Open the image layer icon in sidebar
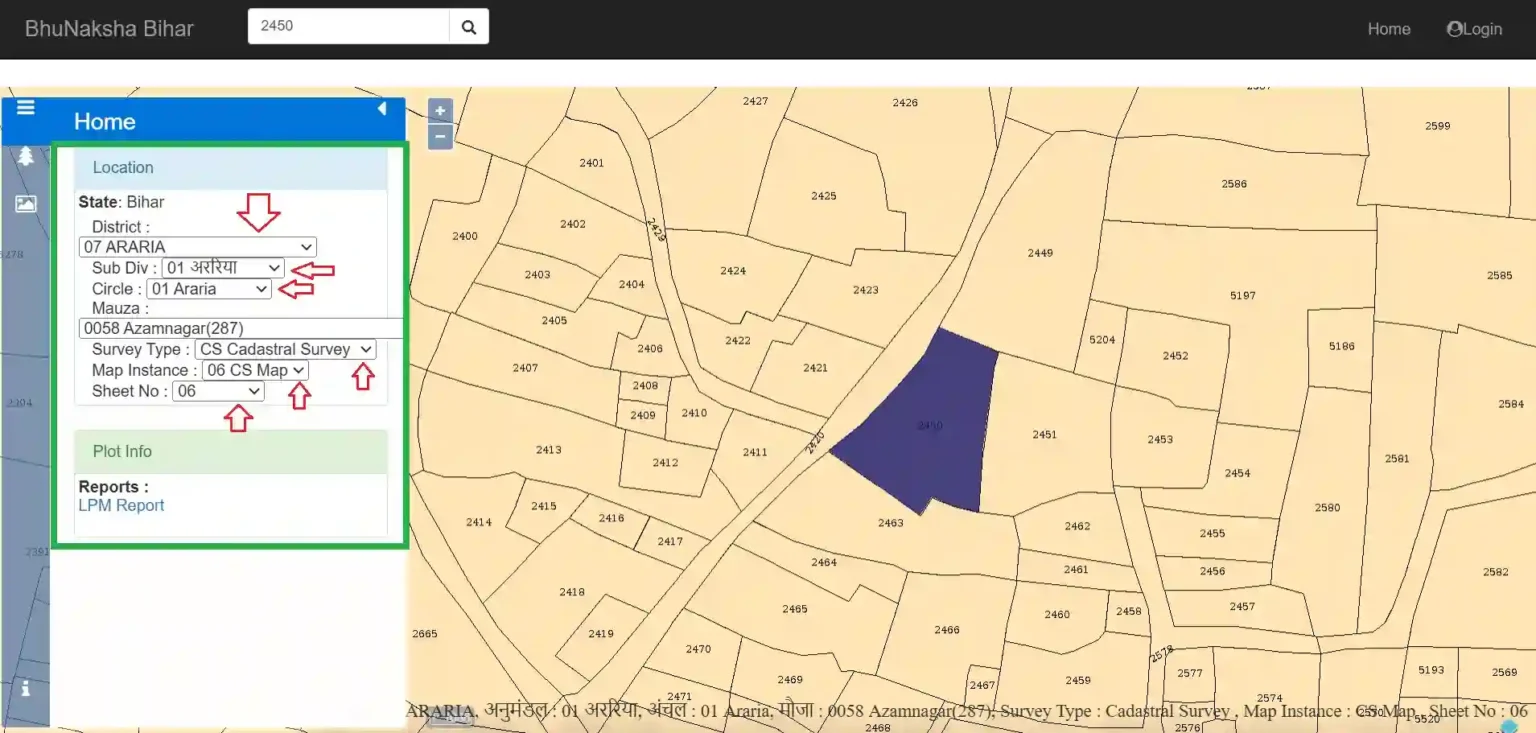 (x=25, y=204)
